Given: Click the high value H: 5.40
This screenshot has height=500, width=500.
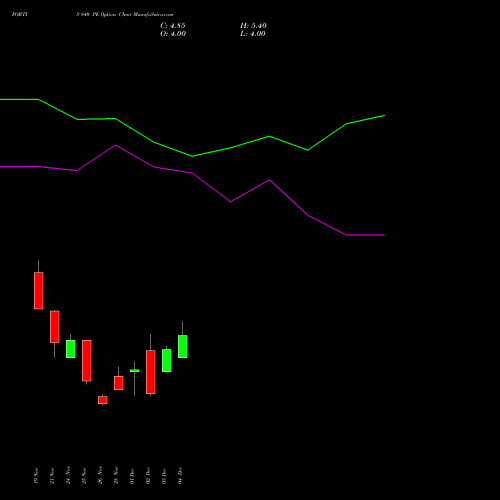Looking at the screenshot, I should tap(253, 26).
